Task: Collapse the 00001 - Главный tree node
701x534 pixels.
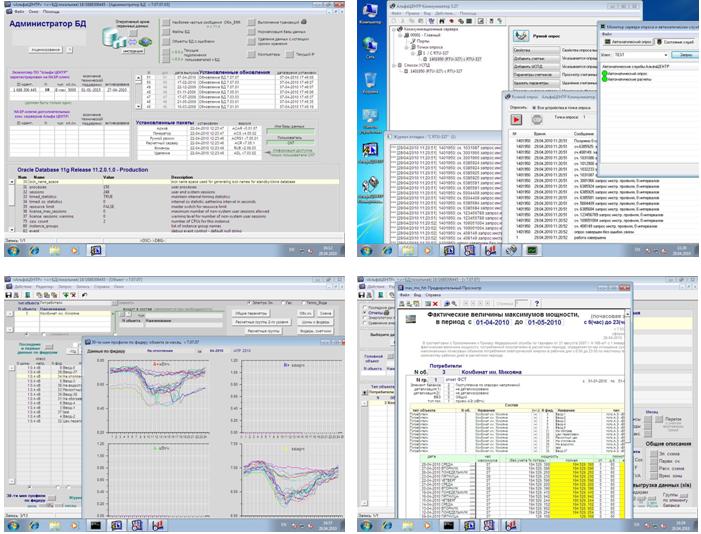Action: coord(401,35)
